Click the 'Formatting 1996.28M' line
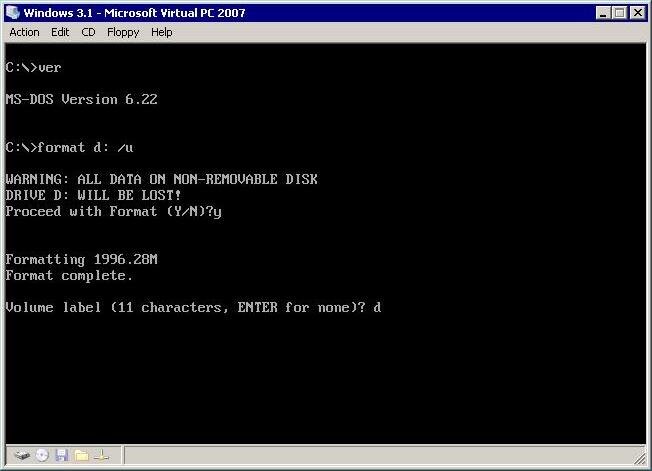The width and height of the screenshot is (652, 471). pos(82,259)
